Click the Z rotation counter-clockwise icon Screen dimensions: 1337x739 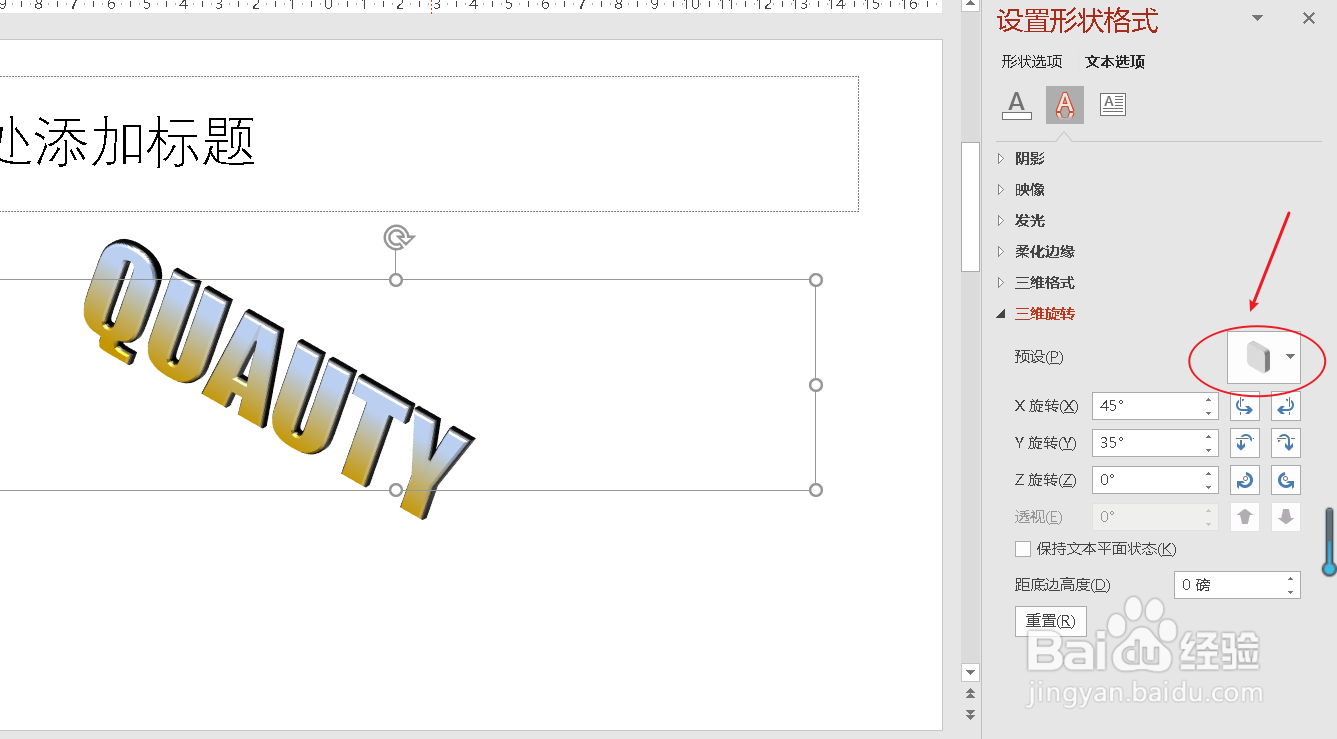1286,480
